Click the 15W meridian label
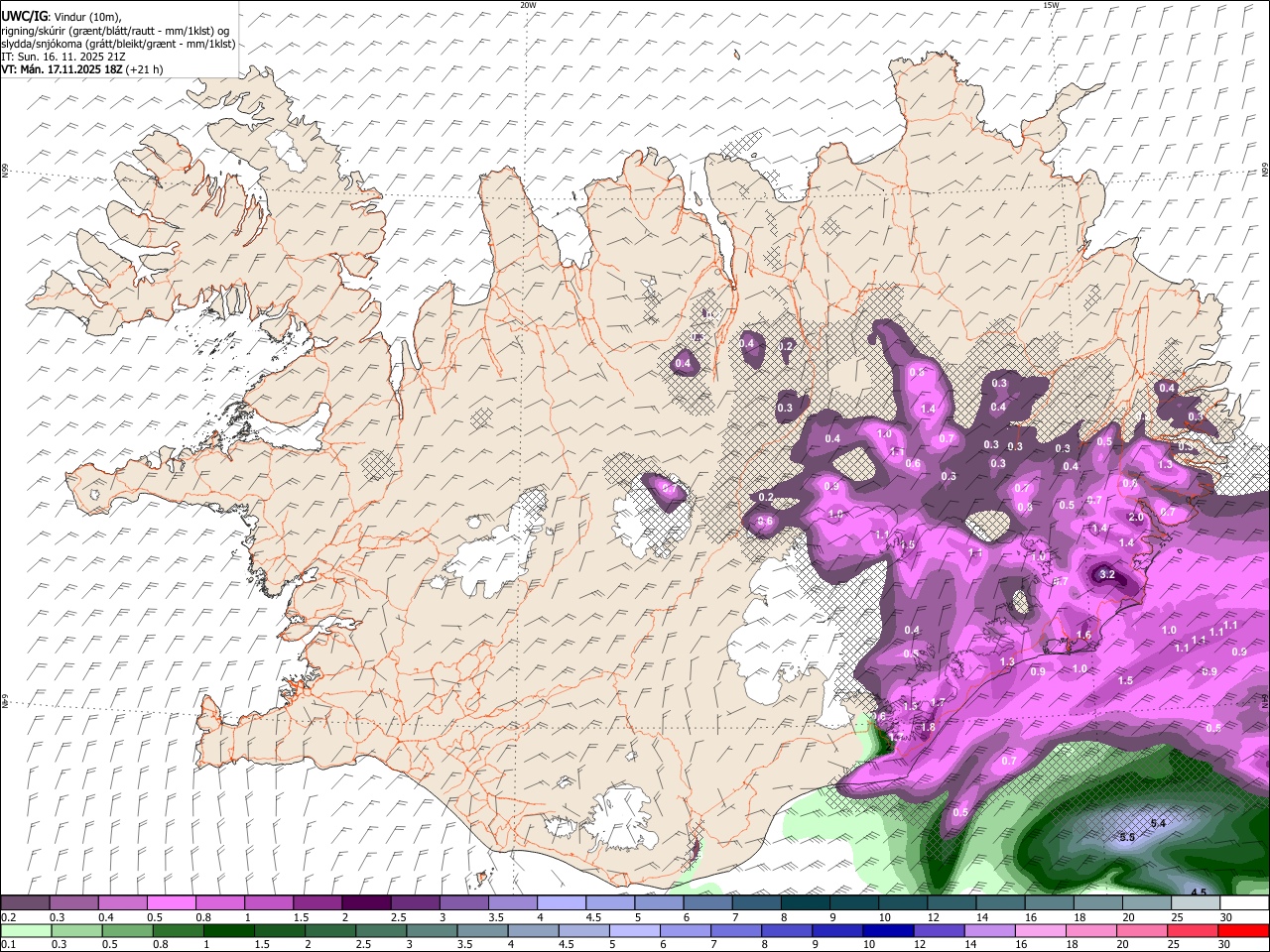1270x952 pixels. (x=1051, y=5)
